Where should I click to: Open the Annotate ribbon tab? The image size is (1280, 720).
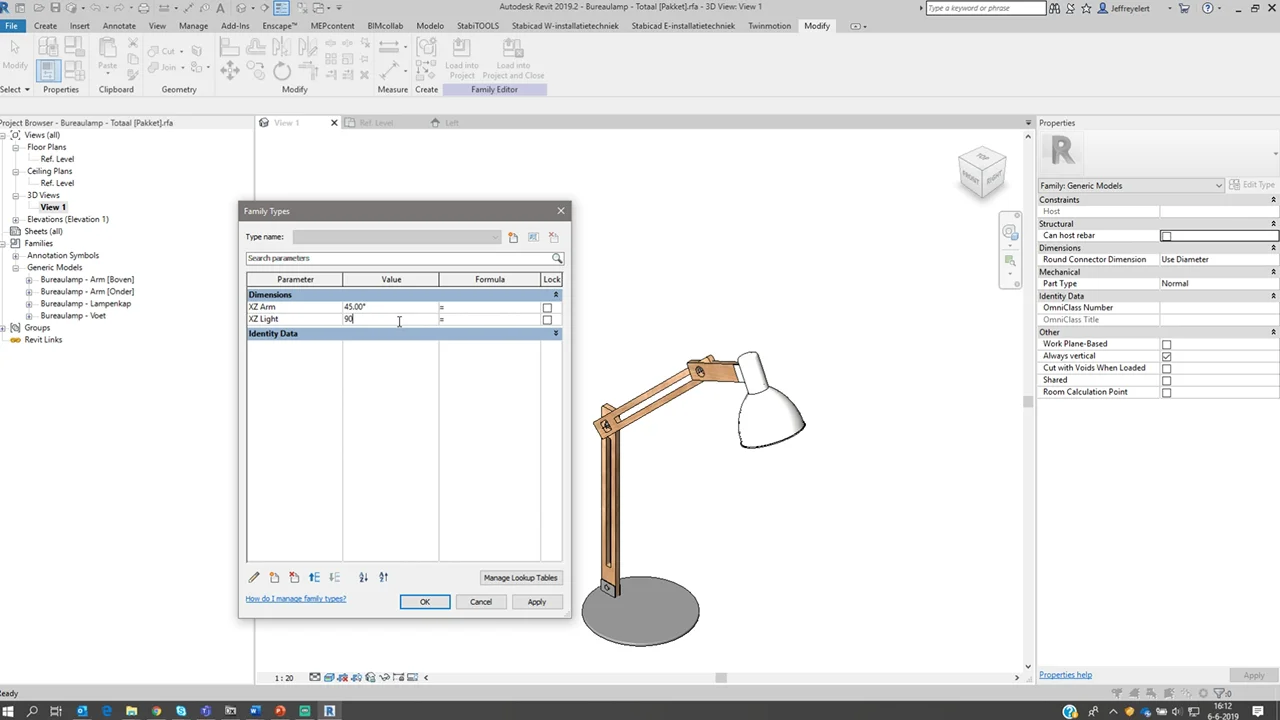119,26
